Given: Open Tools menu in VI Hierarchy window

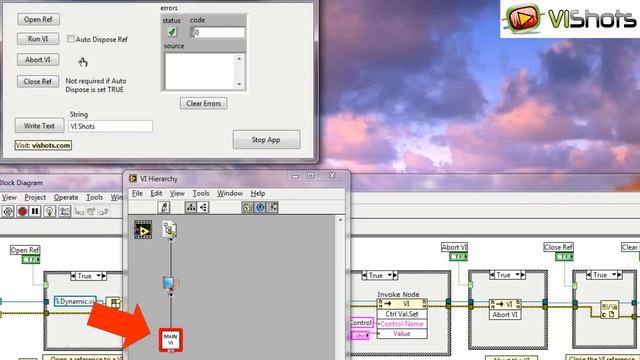Looking at the screenshot, I should [201, 193].
